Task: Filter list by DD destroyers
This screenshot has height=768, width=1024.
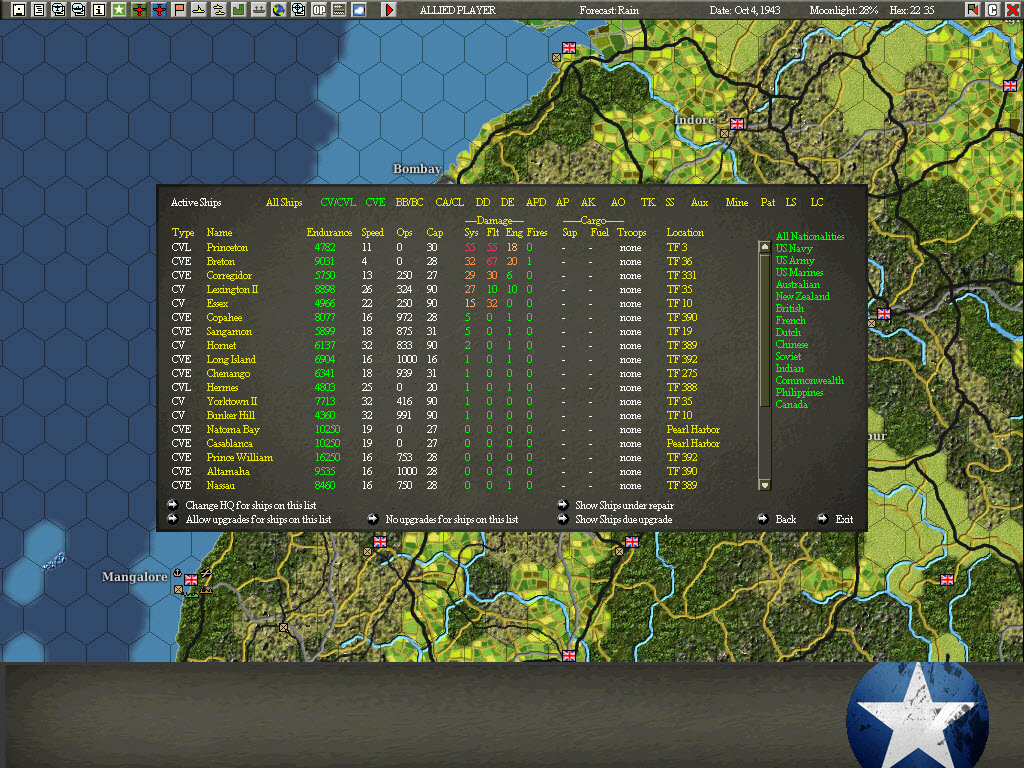Action: click(x=483, y=202)
